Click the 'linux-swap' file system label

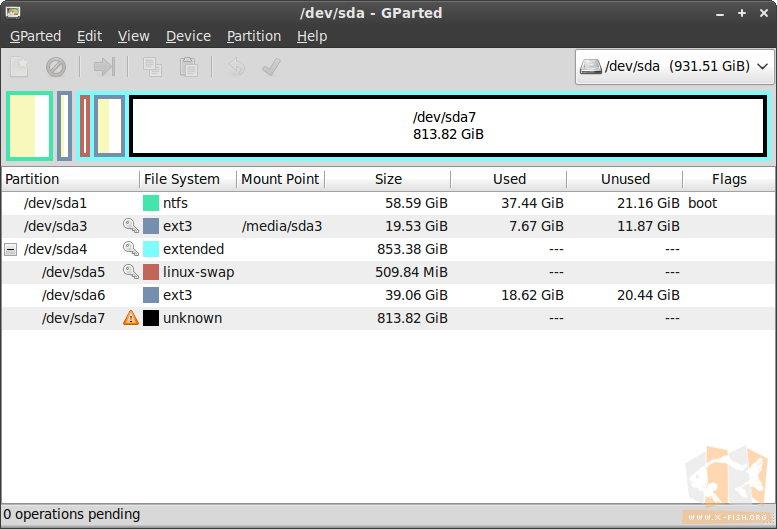[x=199, y=272]
